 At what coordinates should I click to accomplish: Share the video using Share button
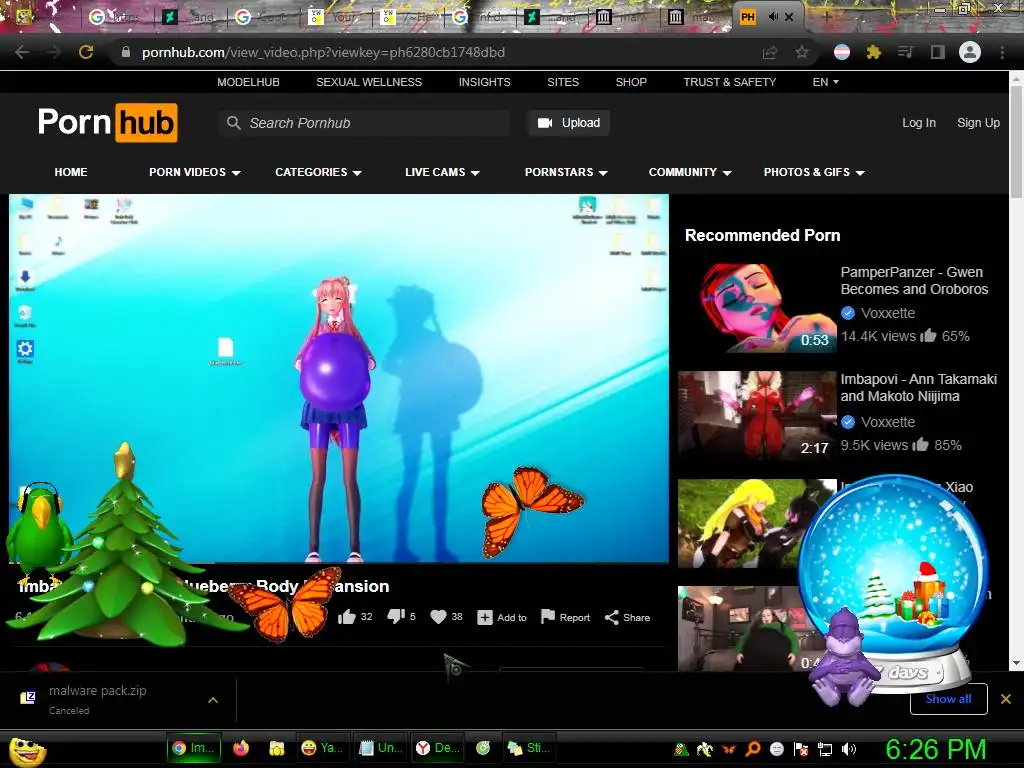pos(627,617)
